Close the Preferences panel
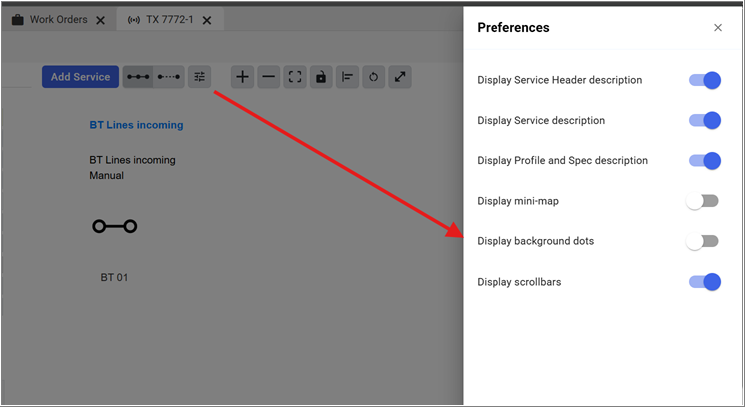The width and height of the screenshot is (745, 407). (718, 28)
